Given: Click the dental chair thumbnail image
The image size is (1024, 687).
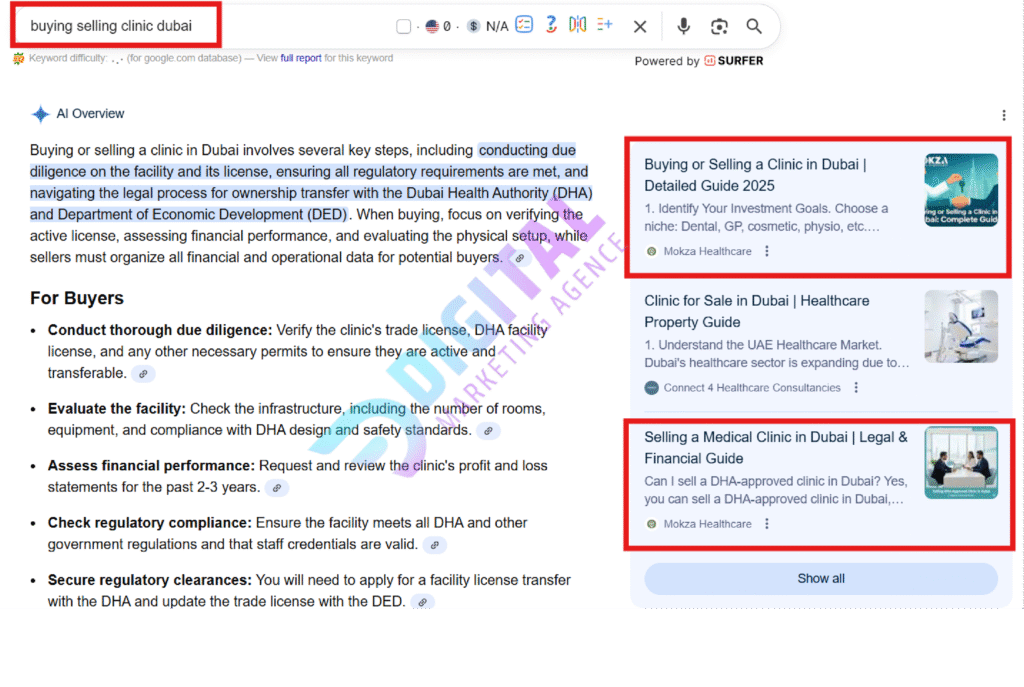Looking at the screenshot, I should point(960,326).
